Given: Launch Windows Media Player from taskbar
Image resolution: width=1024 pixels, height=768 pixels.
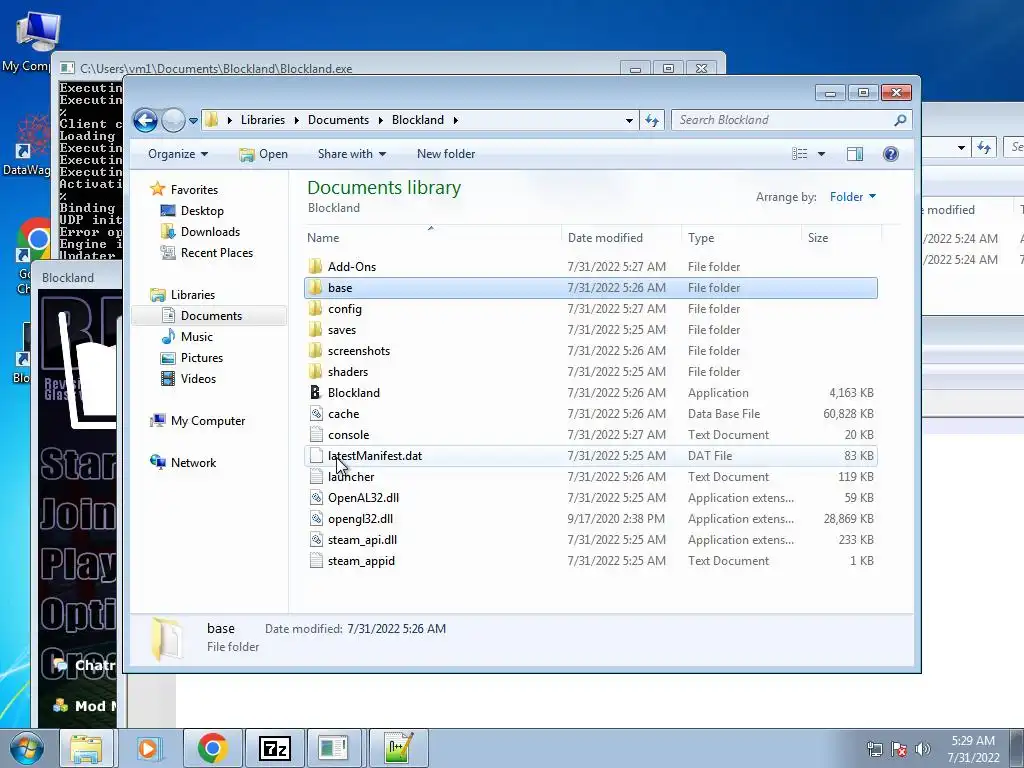Looking at the screenshot, I should coord(148,748).
